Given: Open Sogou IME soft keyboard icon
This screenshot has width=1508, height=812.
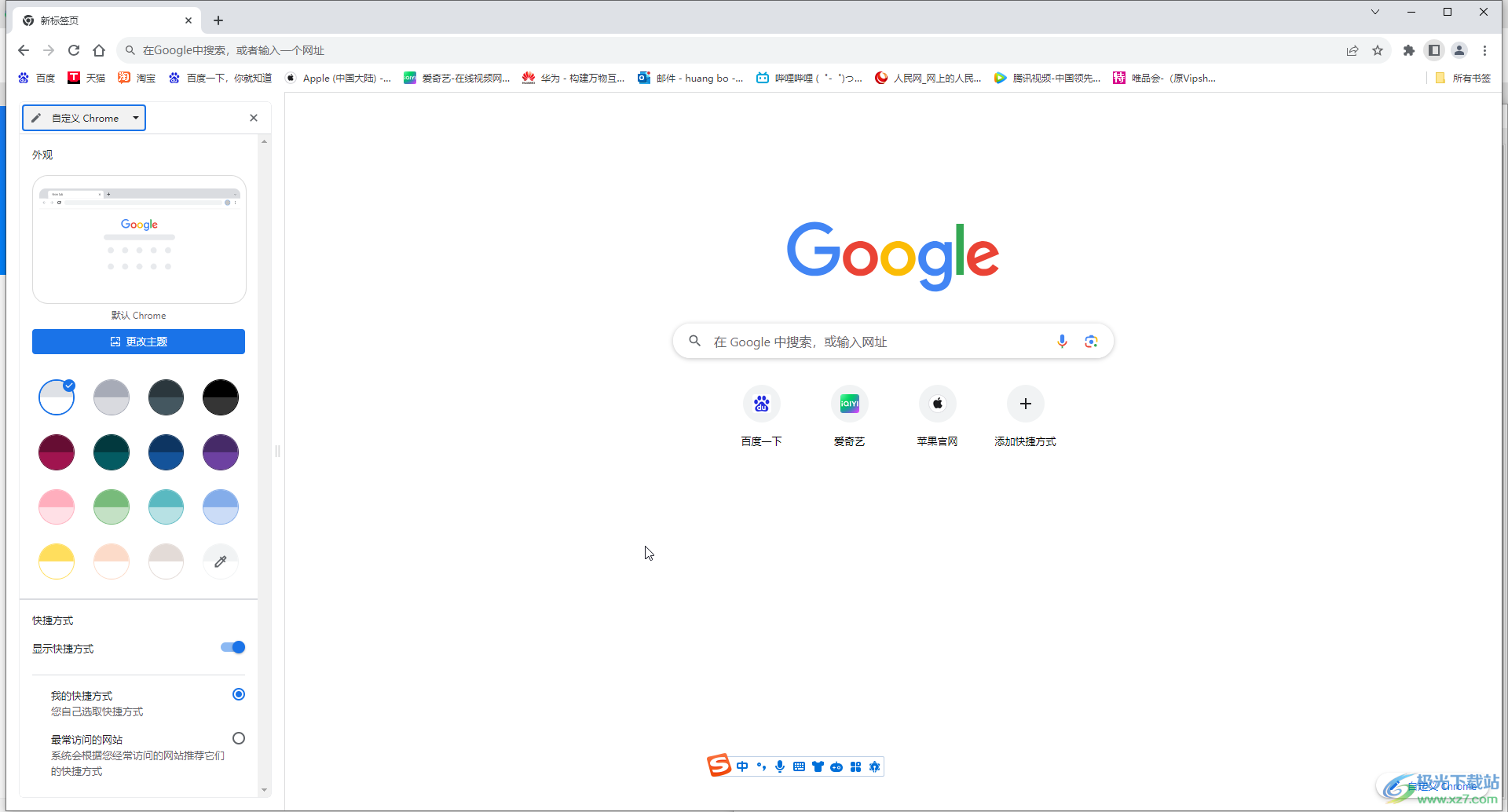Looking at the screenshot, I should [799, 766].
